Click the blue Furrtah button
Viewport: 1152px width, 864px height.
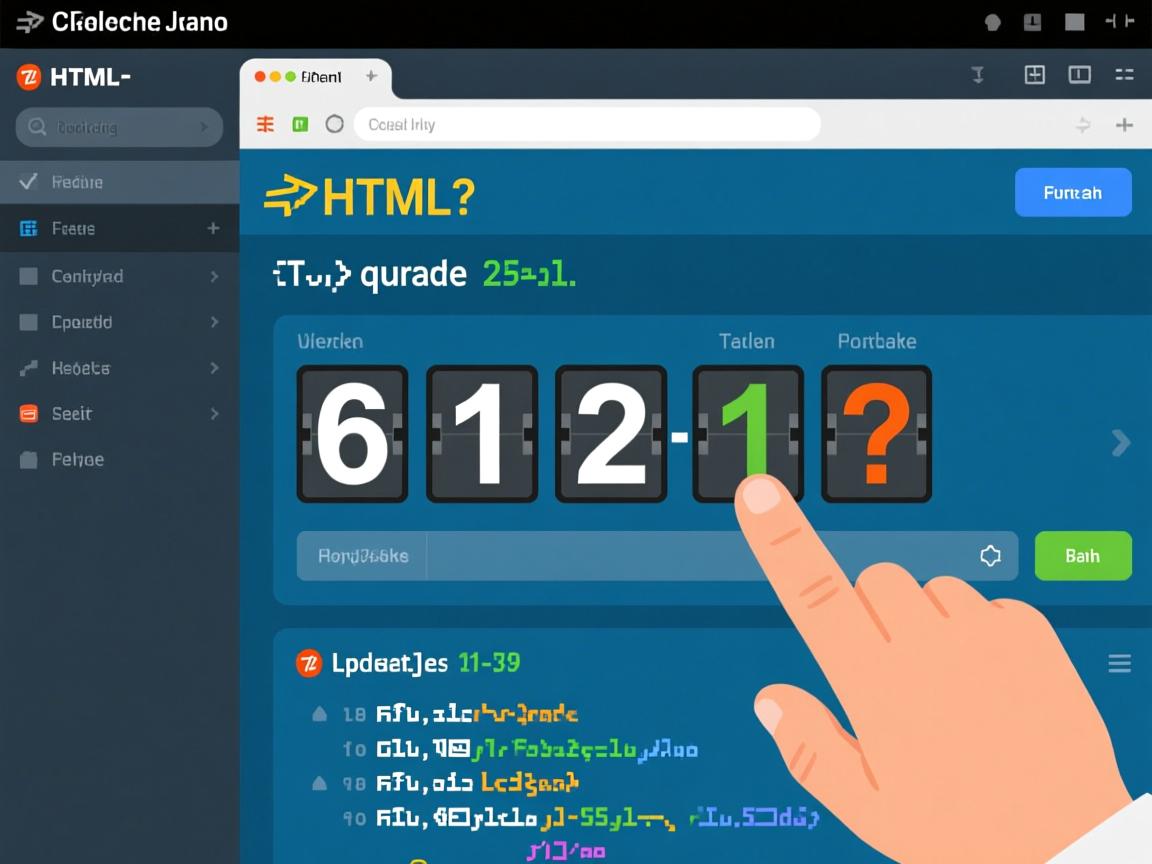pos(1072,192)
